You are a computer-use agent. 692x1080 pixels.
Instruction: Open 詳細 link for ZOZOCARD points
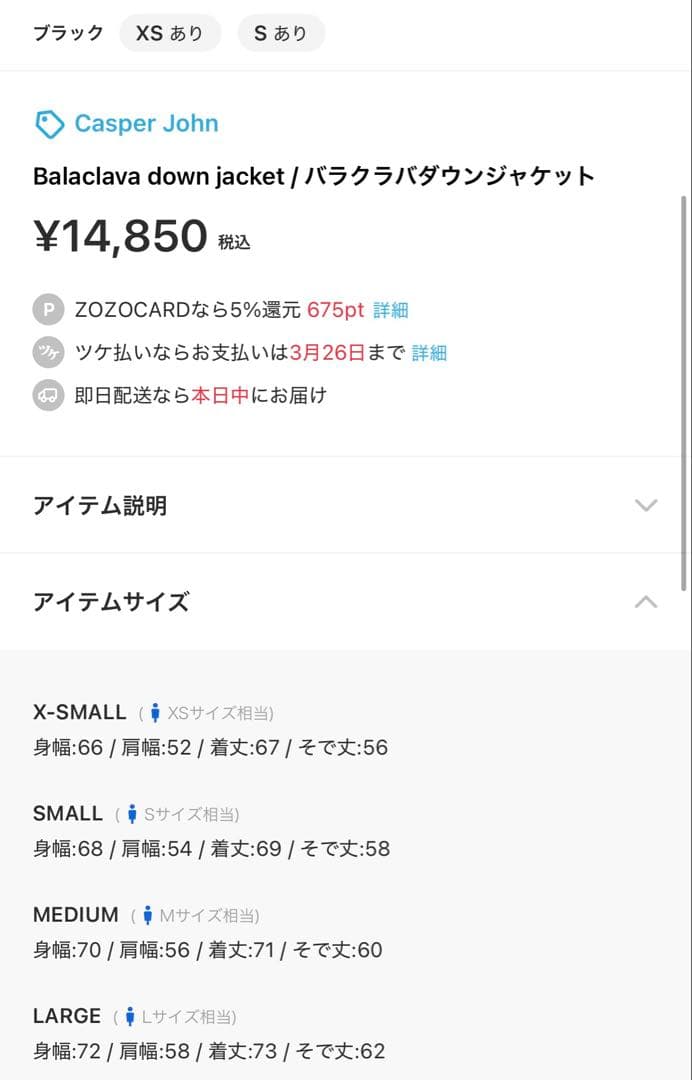click(x=391, y=310)
